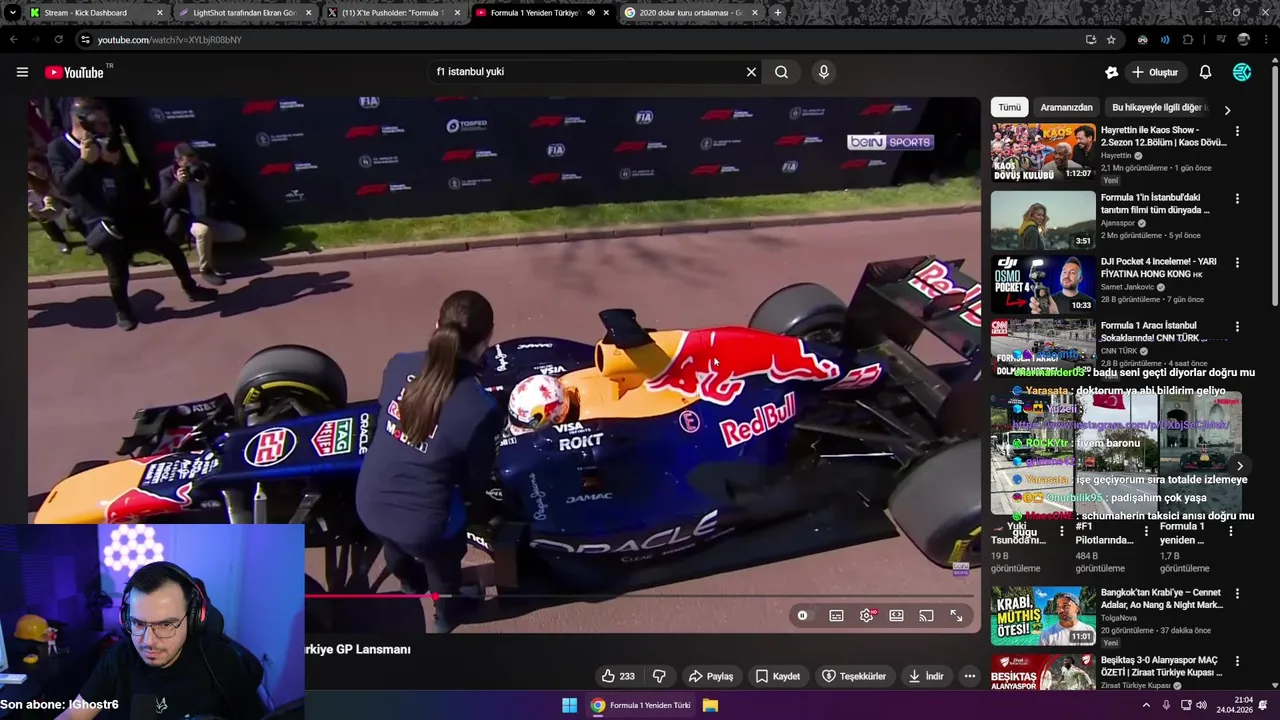Viewport: 1280px width, 720px height.
Task: Dislike the video
Action: click(659, 676)
